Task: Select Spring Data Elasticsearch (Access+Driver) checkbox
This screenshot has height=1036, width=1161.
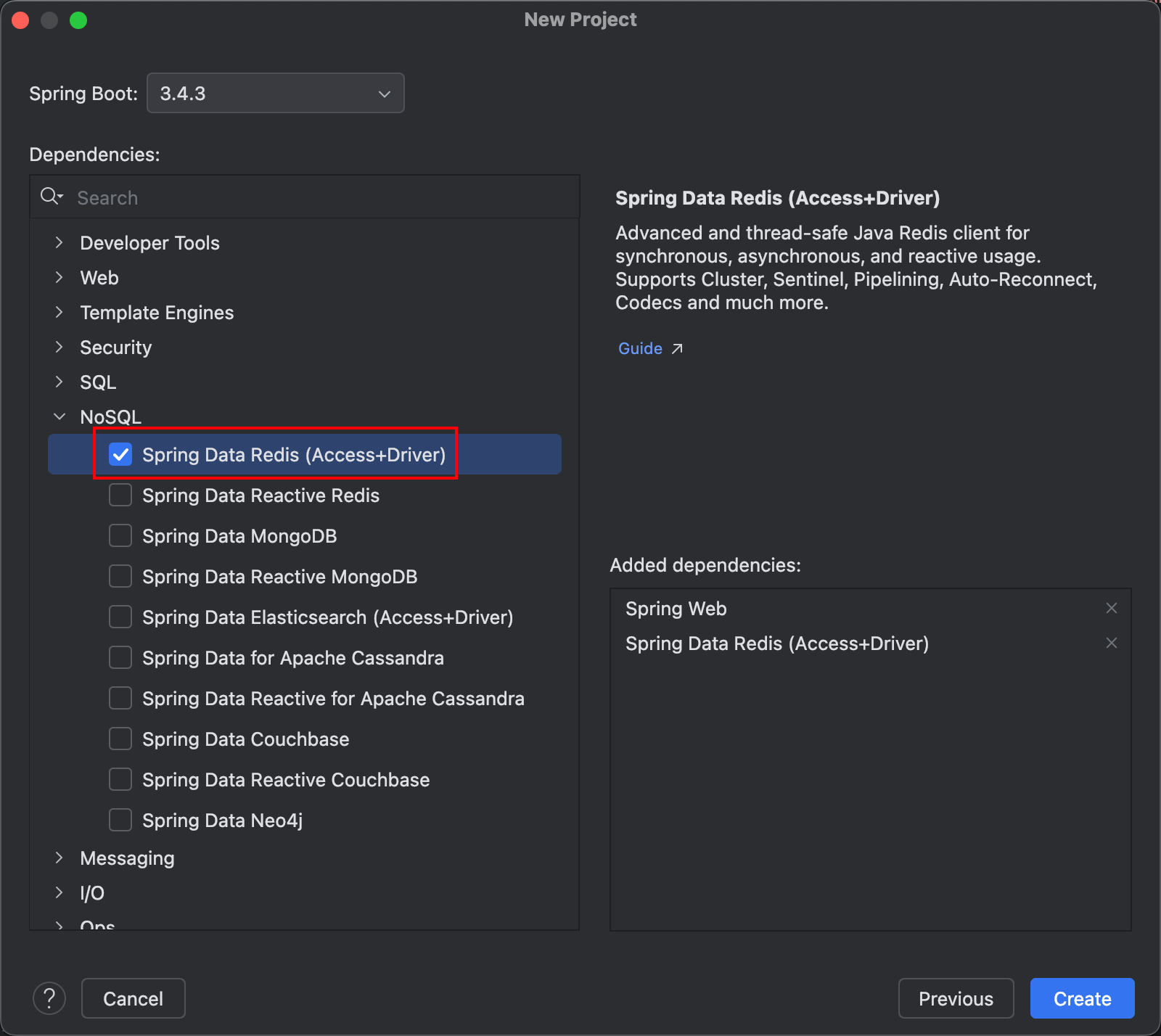Action: pyautogui.click(x=120, y=617)
